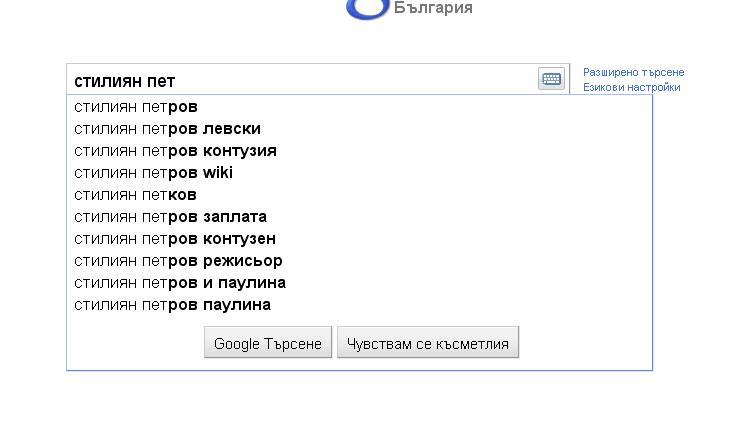The image size is (730, 426).
Task: Click the 'Google Търсене' button
Action: [x=268, y=343]
